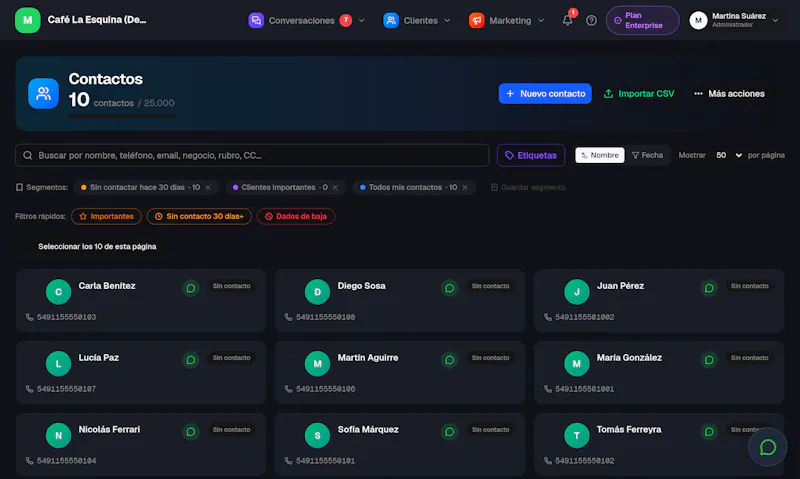This screenshot has width=800, height=479.
Task: Click Lucía Paz's L avatar
Action: (58, 364)
